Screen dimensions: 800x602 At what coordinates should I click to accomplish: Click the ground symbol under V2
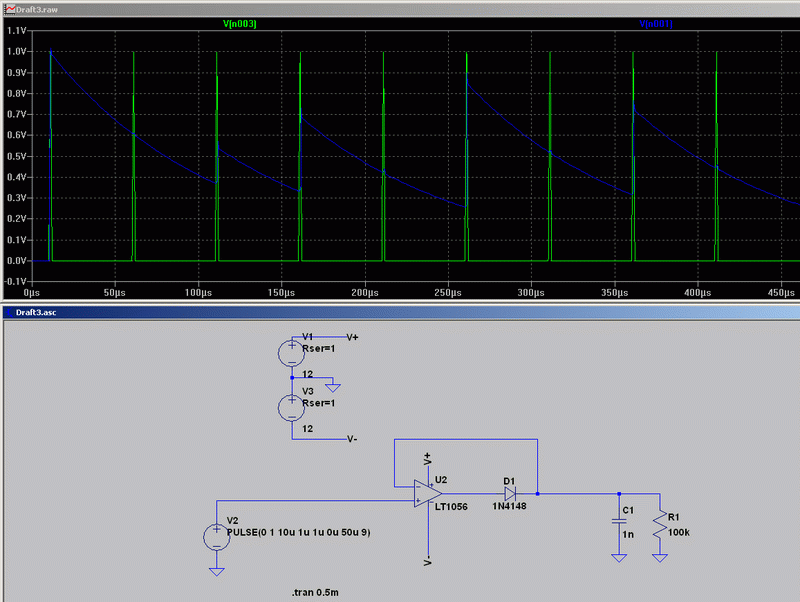tap(217, 571)
